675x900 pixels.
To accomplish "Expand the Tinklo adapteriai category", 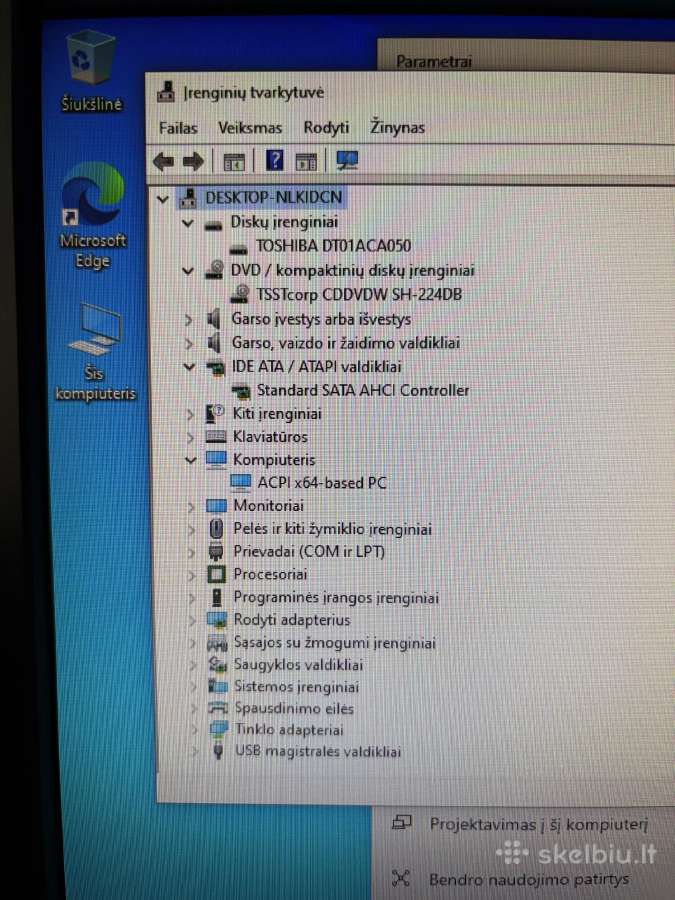I will tap(195, 730).
